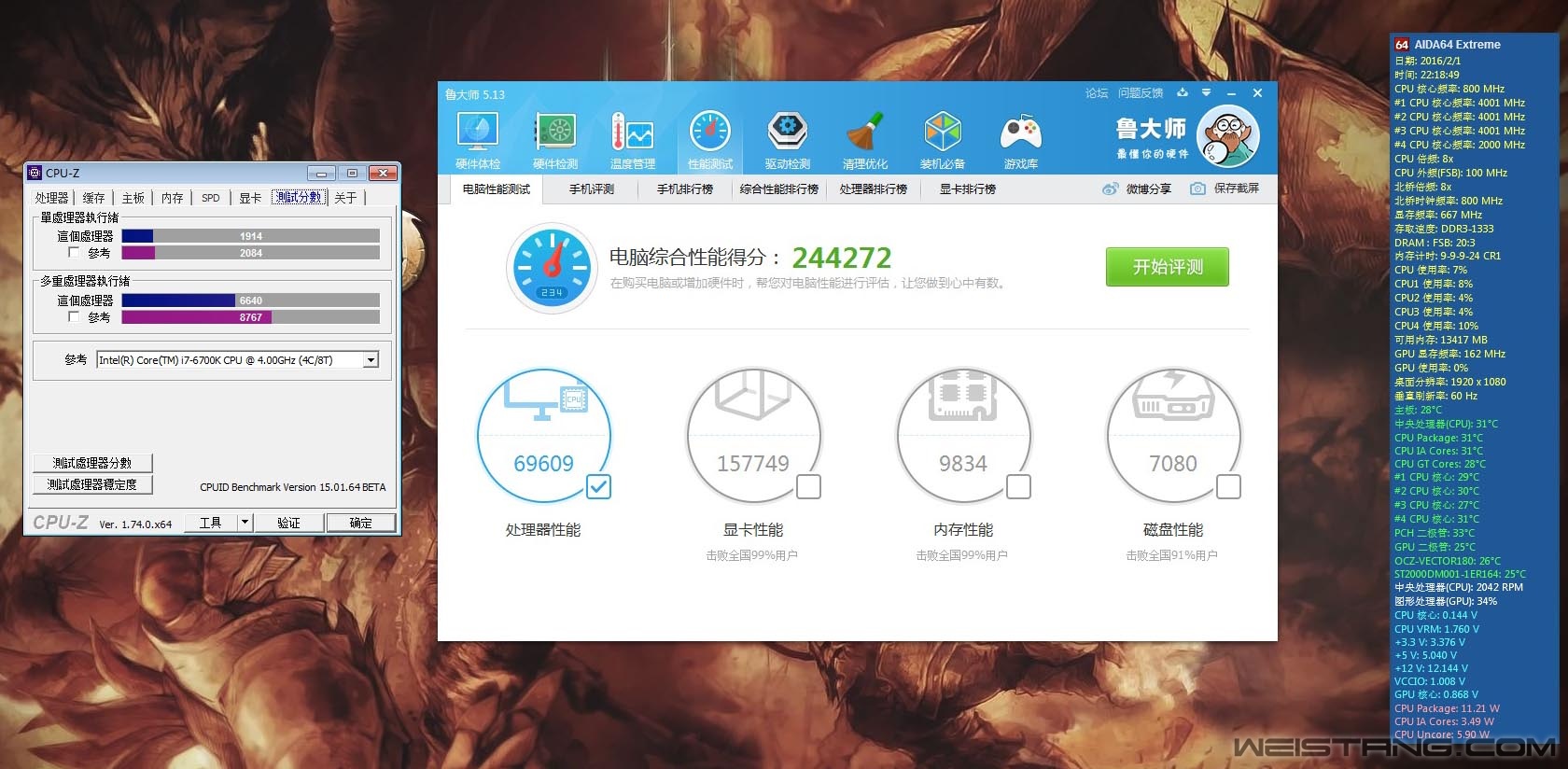
Task: Click download icon in 鲁大师 title bar
Action: point(1183,92)
